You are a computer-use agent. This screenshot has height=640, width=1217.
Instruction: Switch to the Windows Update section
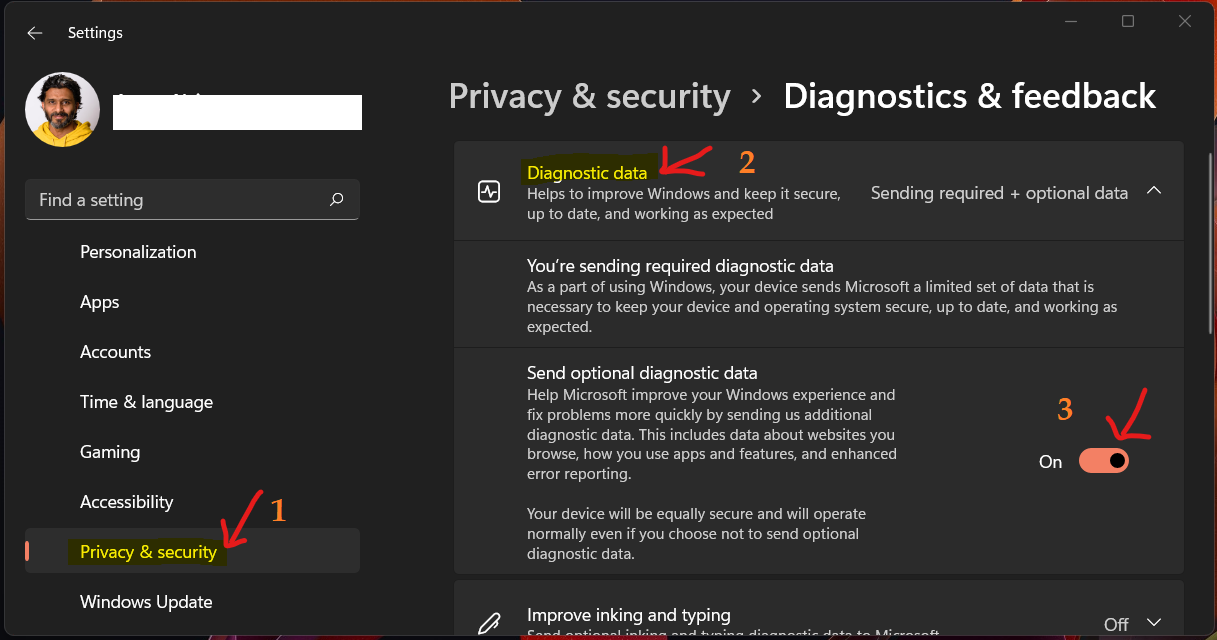click(145, 601)
